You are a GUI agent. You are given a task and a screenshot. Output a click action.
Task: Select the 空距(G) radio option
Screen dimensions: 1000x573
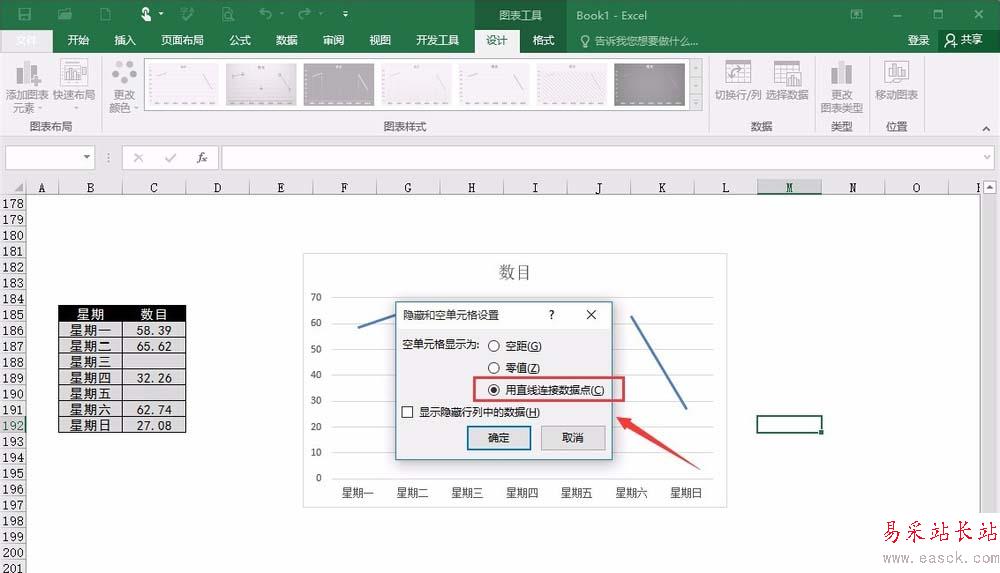coord(494,346)
